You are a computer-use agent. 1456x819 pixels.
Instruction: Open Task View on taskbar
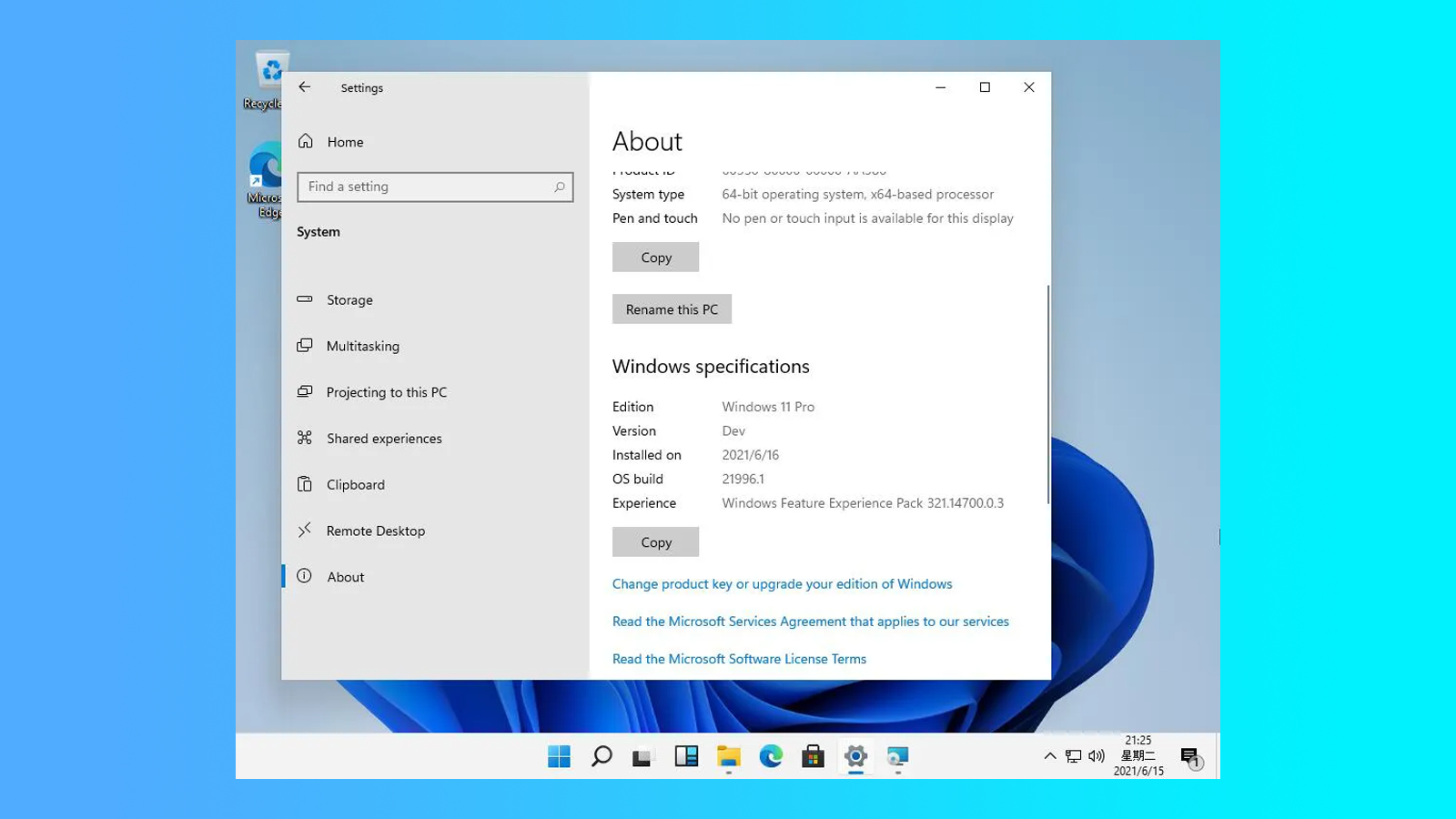click(643, 756)
